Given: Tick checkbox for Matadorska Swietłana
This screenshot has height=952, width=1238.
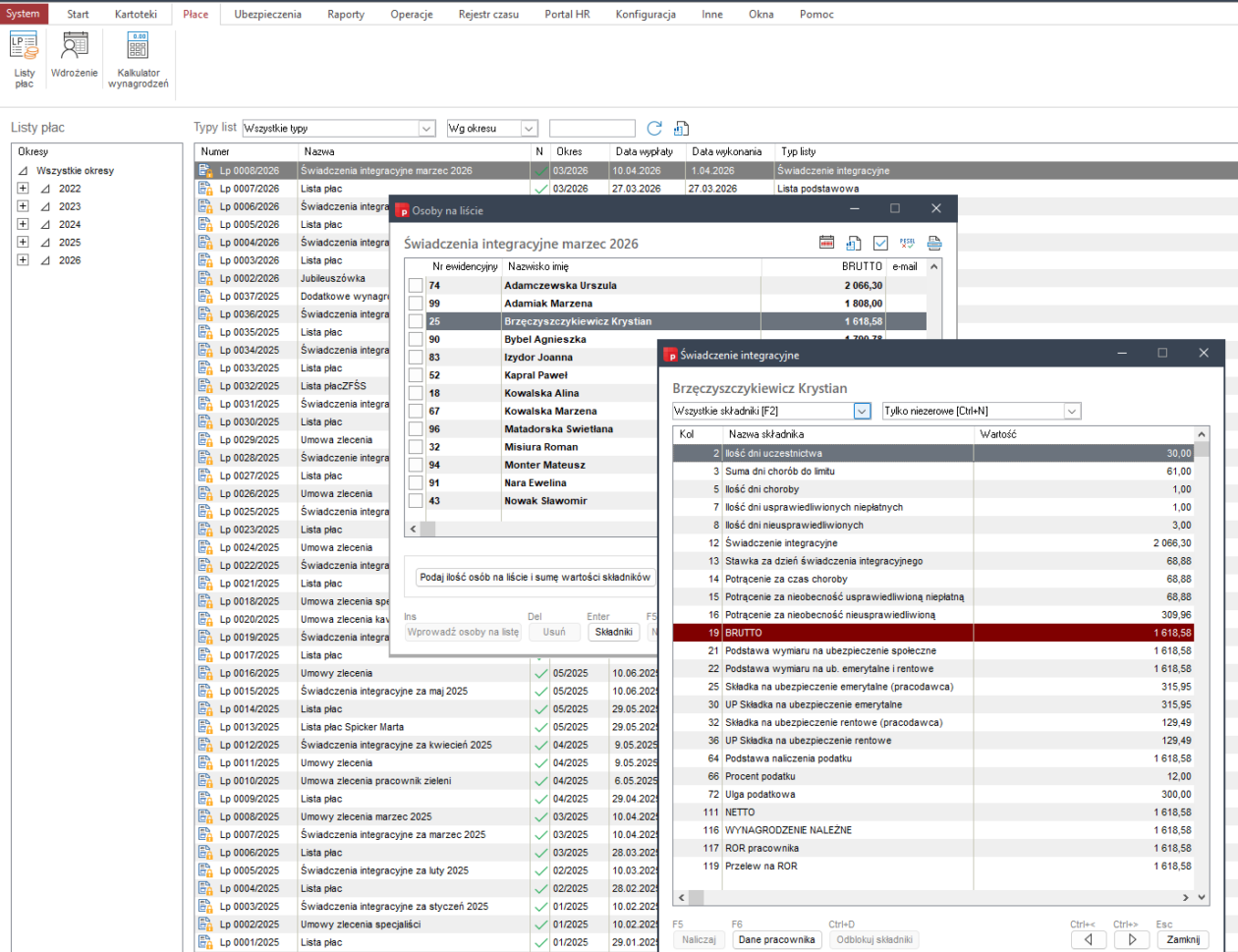Looking at the screenshot, I should 416,429.
